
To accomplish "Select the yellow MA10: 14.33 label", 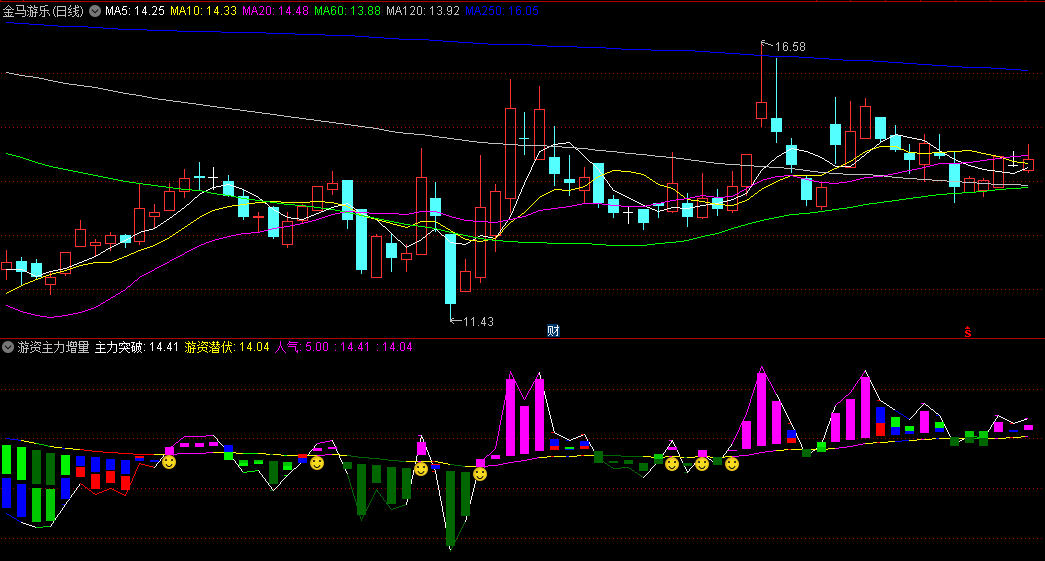I will pyautogui.click(x=203, y=11).
